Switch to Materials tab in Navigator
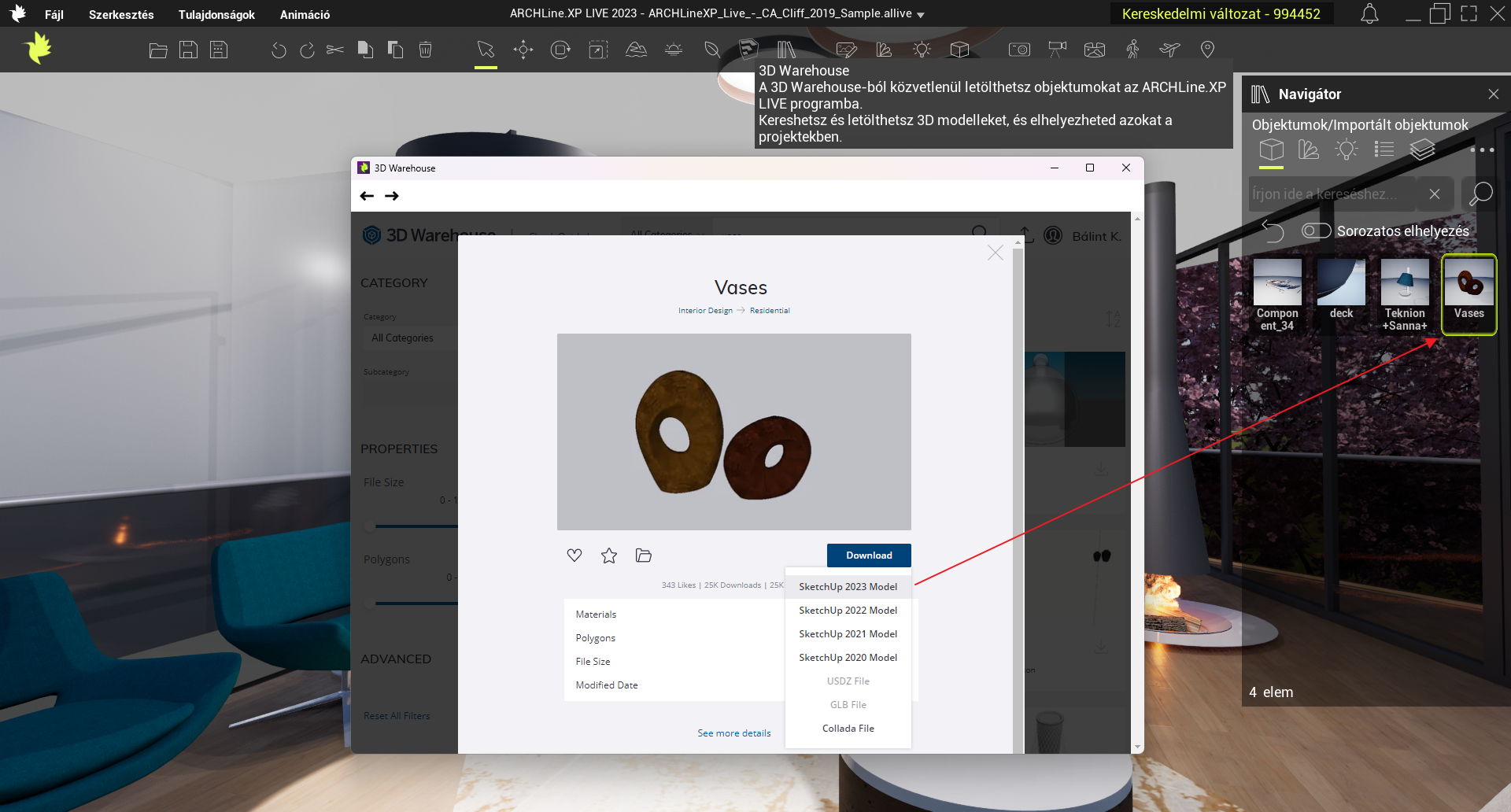 1309,149
